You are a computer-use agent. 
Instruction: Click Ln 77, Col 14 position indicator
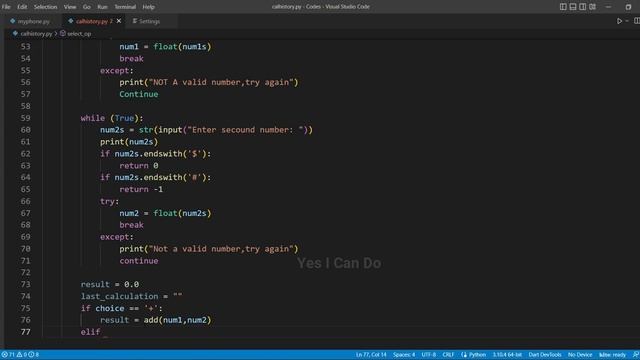pos(371,355)
